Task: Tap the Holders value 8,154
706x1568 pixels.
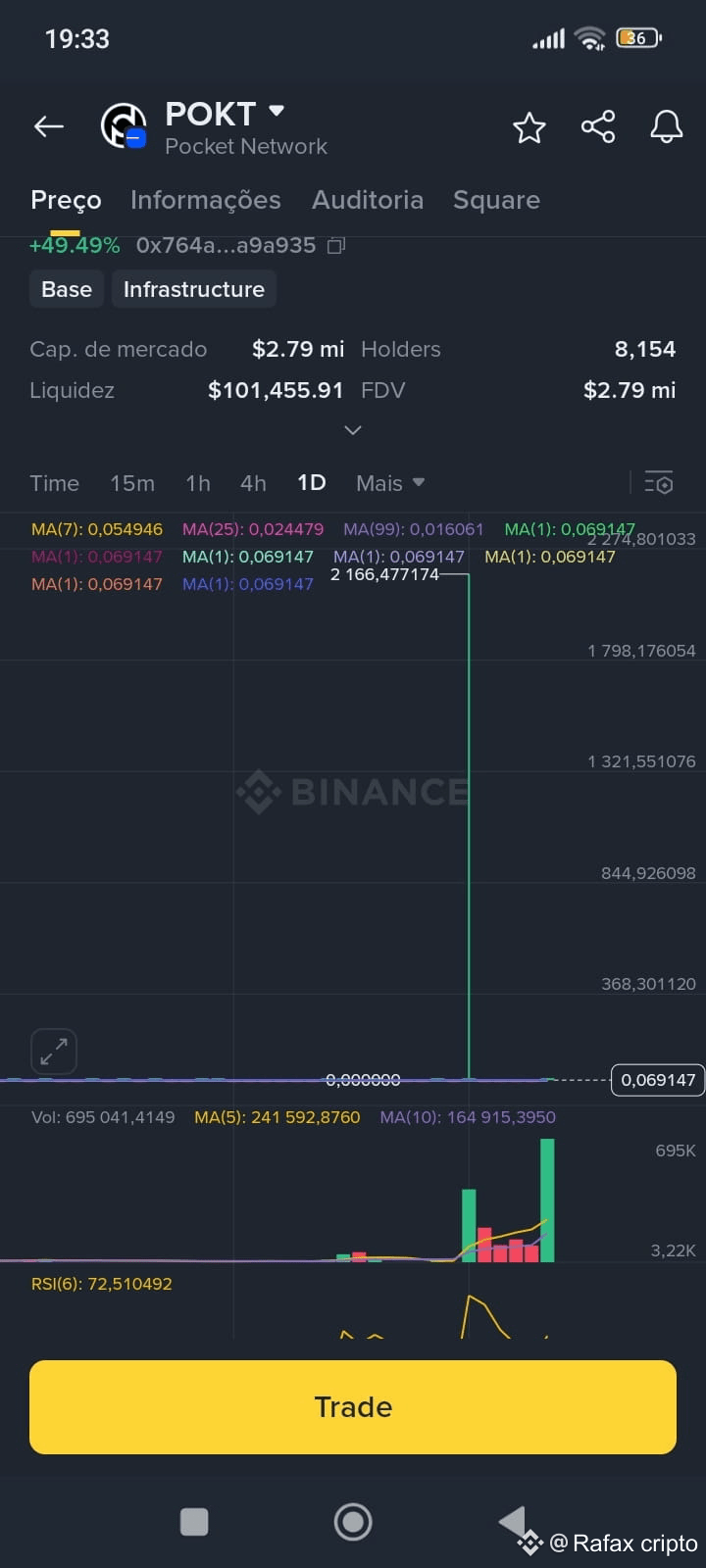Action: (645, 349)
